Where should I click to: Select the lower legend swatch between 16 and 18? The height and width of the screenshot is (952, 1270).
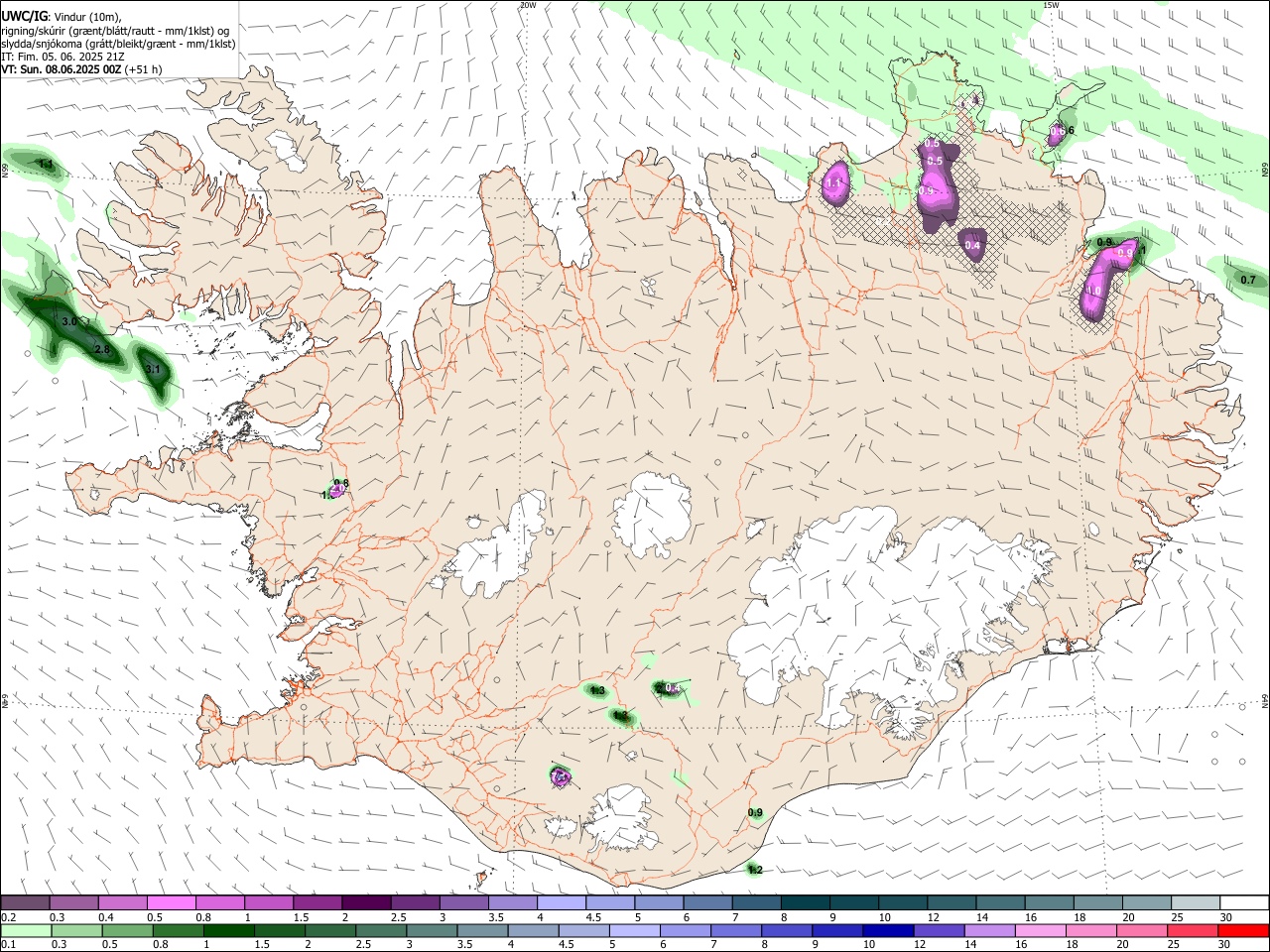[x=1041, y=930]
